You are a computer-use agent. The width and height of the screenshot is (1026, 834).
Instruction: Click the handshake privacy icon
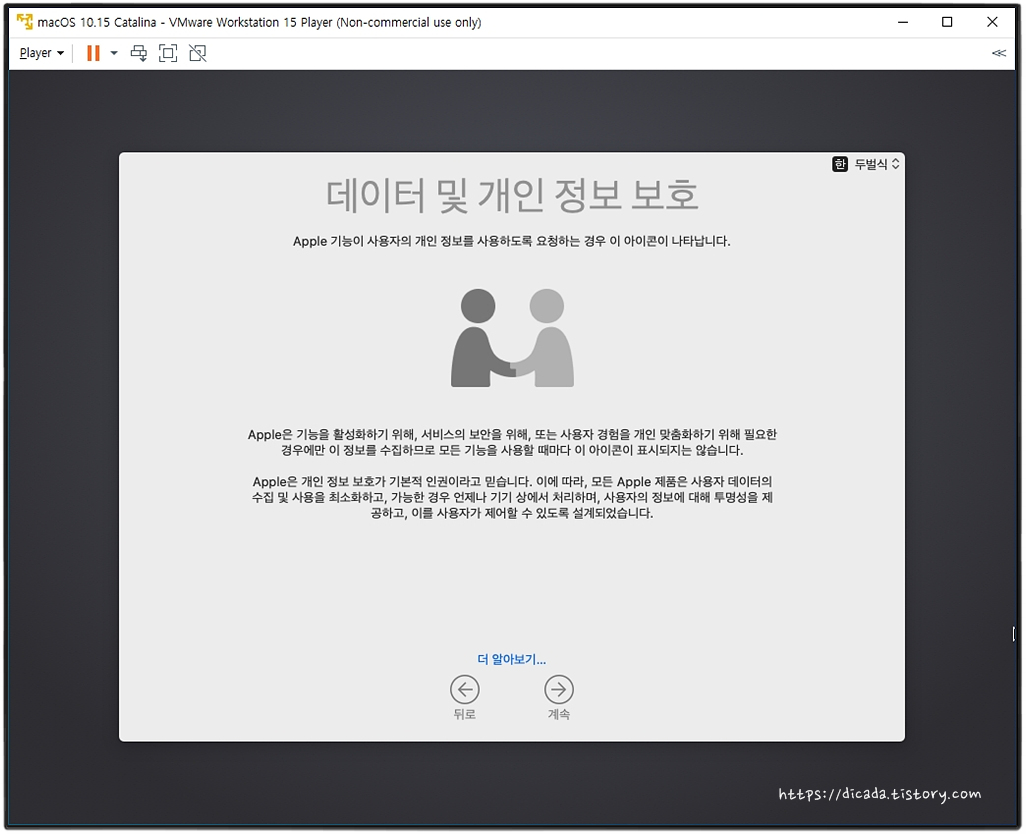(x=512, y=338)
